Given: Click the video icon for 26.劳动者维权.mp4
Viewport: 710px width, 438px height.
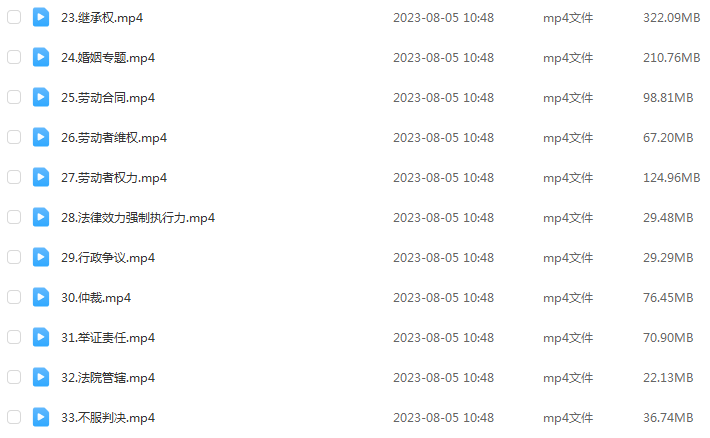Looking at the screenshot, I should (41, 137).
